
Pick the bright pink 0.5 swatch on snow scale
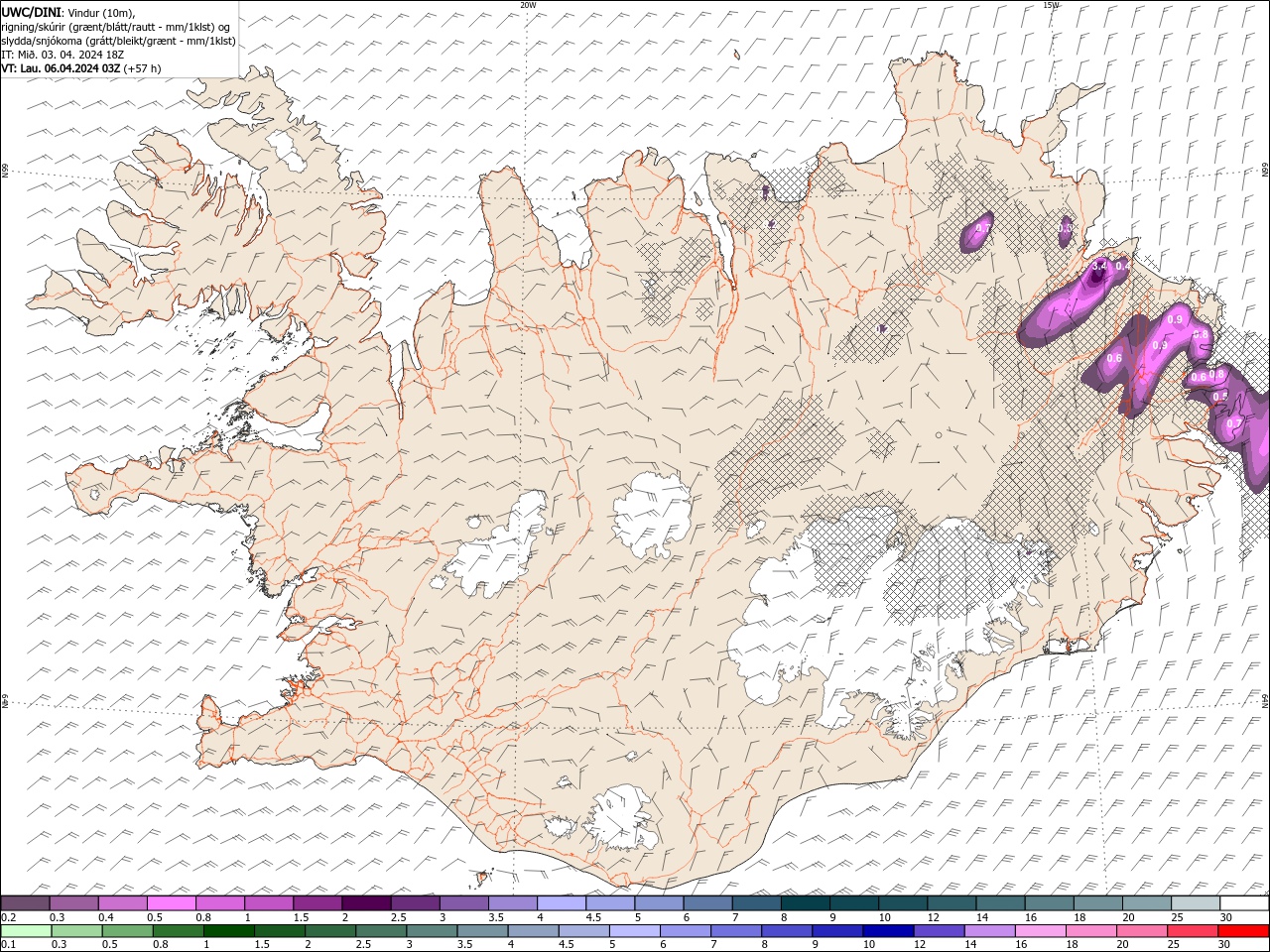(171, 903)
